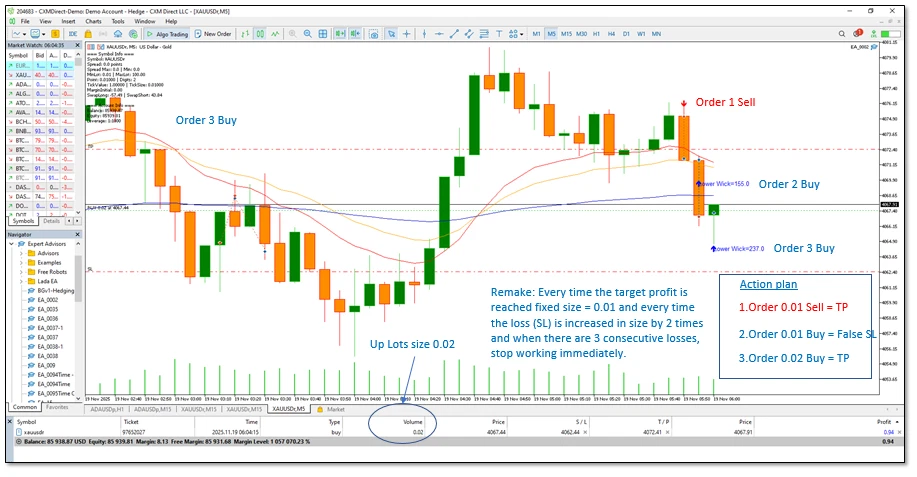Toggle chart shift from right border
This screenshot has height=477, width=917.
pyautogui.click(x=355, y=34)
